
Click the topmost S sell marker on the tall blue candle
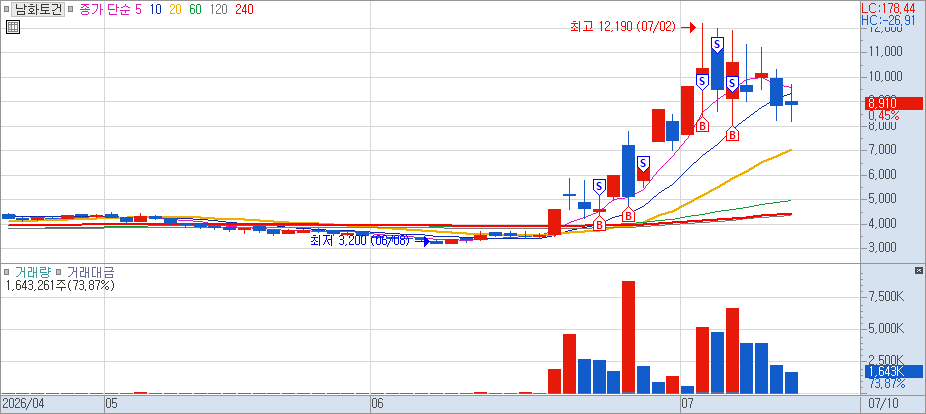point(718,44)
